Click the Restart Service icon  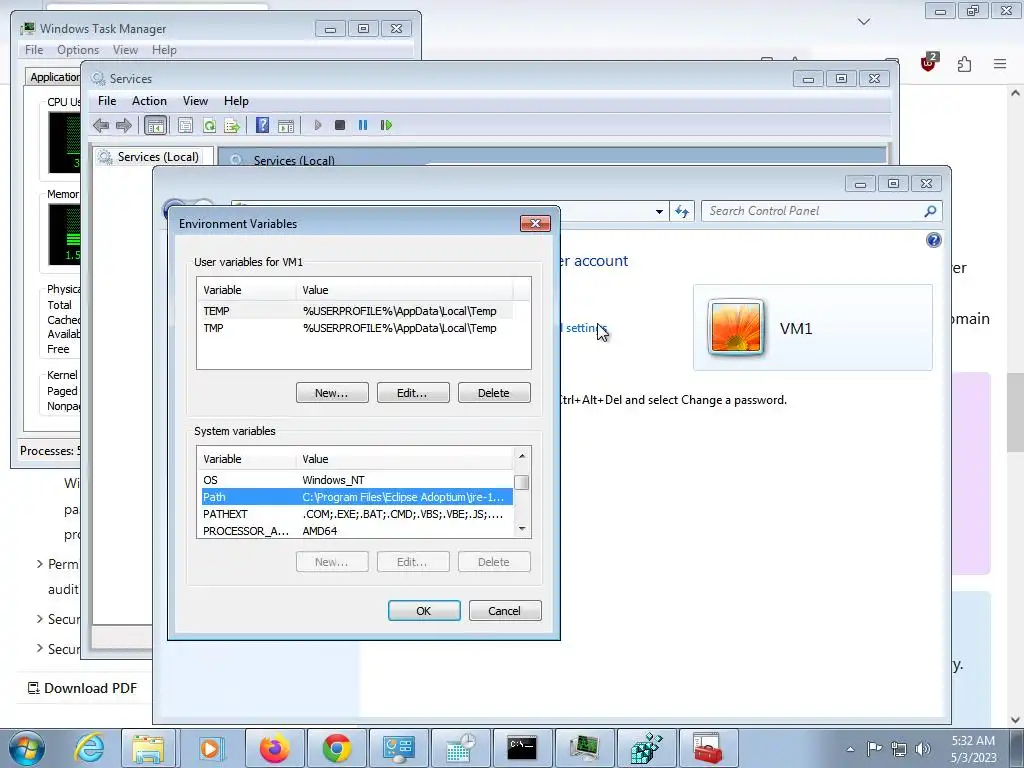(x=386, y=125)
